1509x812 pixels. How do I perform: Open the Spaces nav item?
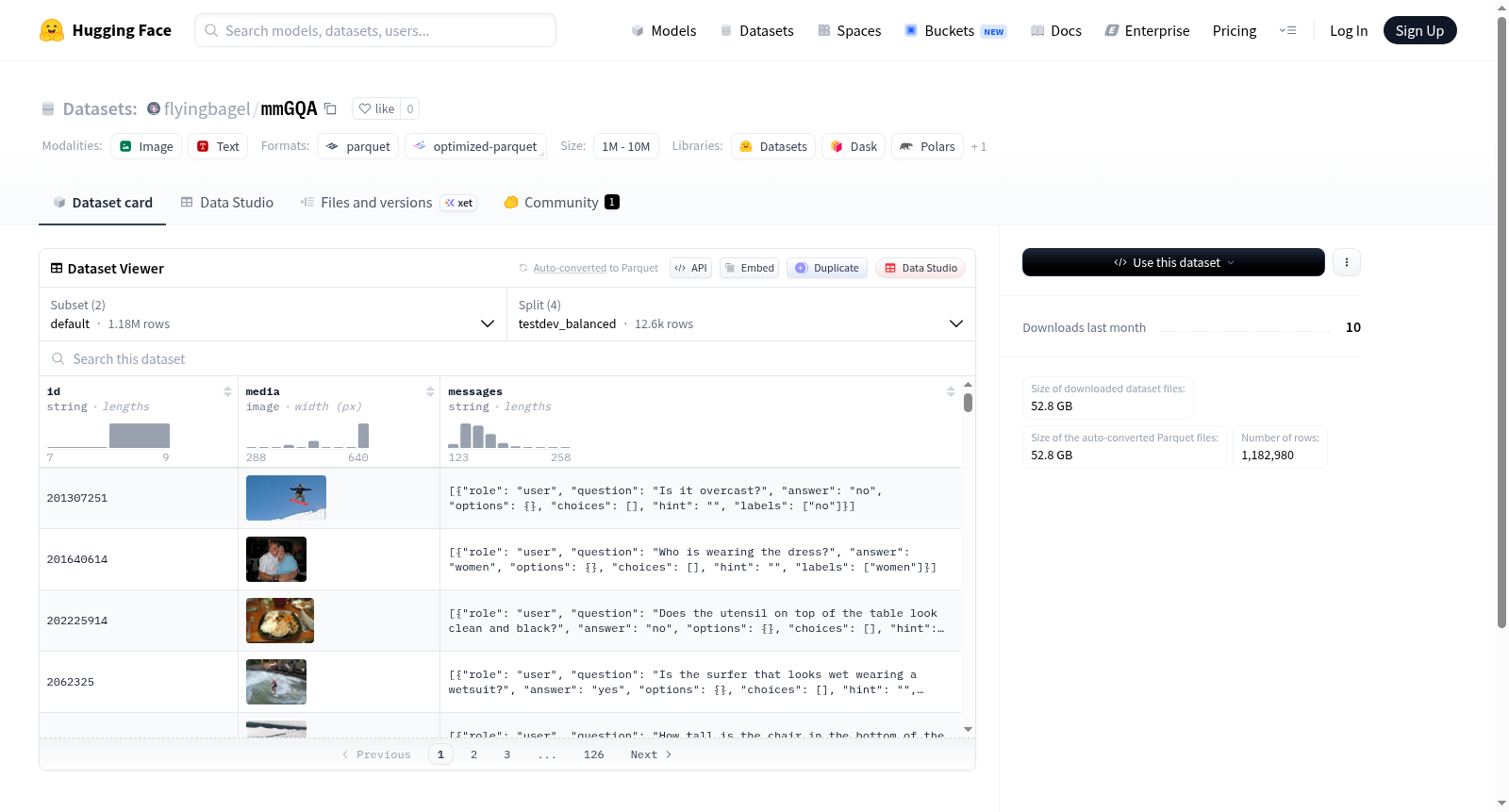pyautogui.click(x=850, y=31)
